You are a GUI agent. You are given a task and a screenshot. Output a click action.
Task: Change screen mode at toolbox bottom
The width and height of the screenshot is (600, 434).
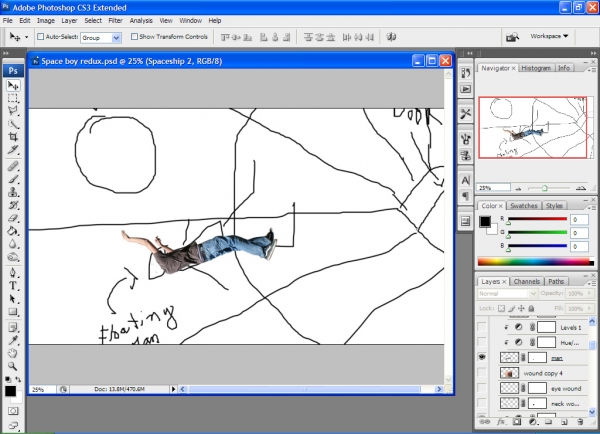pyautogui.click(x=13, y=425)
